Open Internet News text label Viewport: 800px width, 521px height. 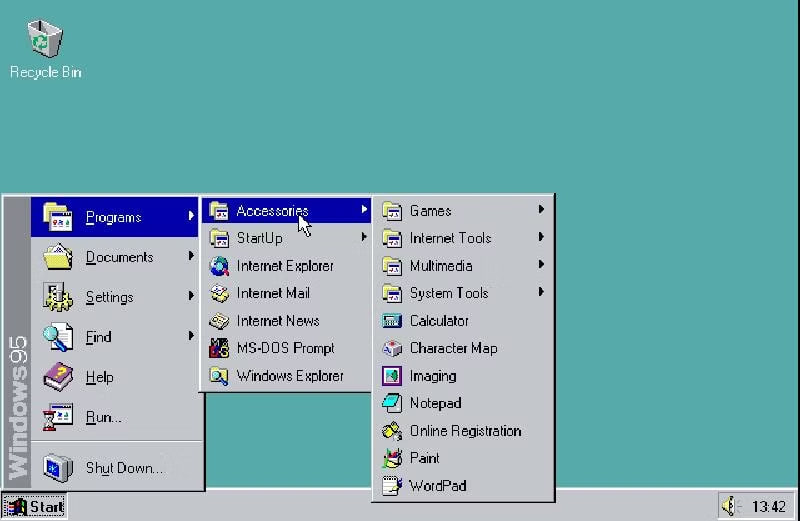[x=278, y=321]
